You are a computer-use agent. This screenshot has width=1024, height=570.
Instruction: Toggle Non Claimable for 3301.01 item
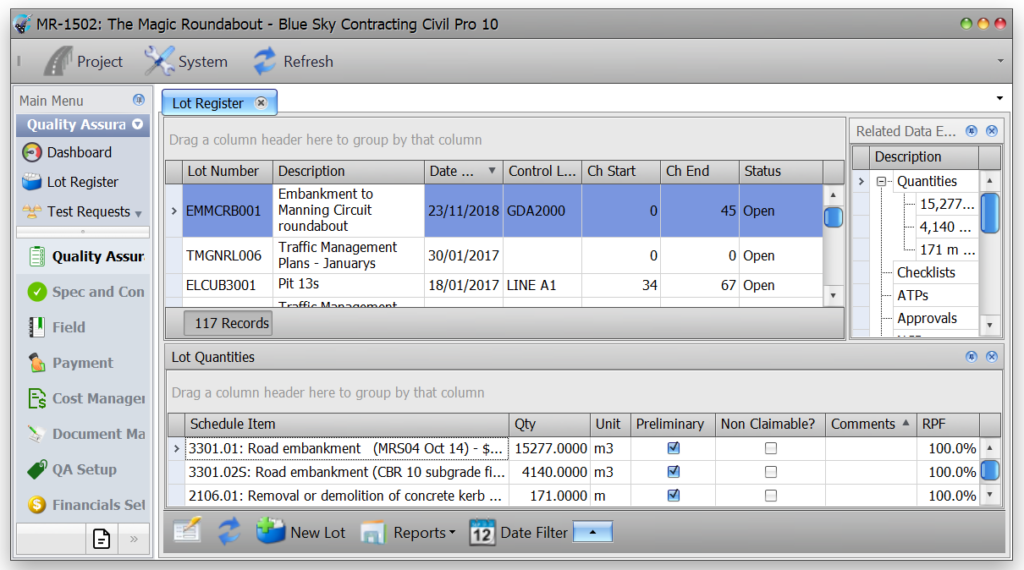[771, 448]
